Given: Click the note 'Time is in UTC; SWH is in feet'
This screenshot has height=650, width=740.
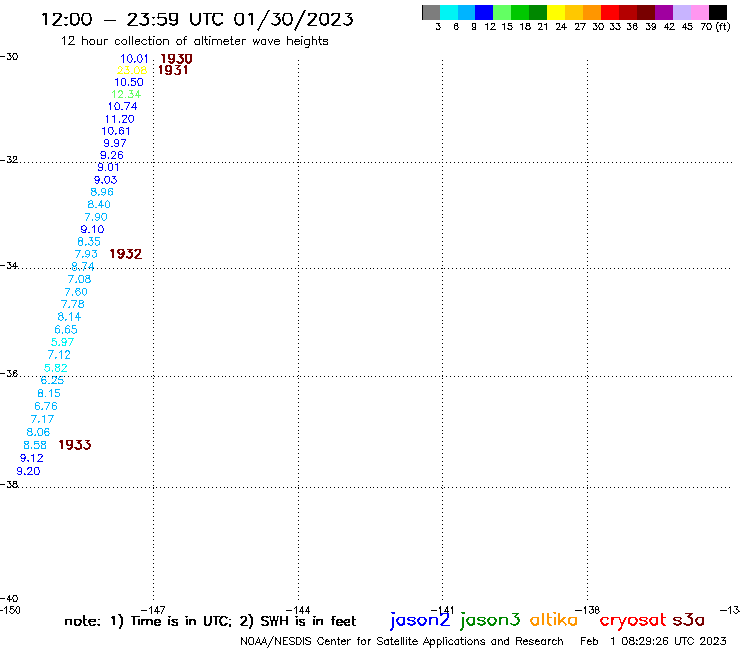Looking at the screenshot, I should pyautogui.click(x=210, y=621).
